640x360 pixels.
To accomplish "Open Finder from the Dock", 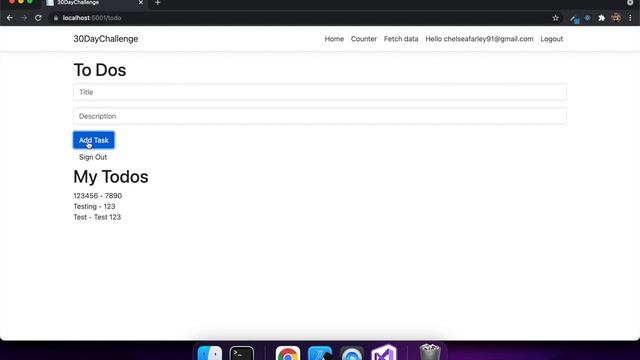I will [x=210, y=353].
